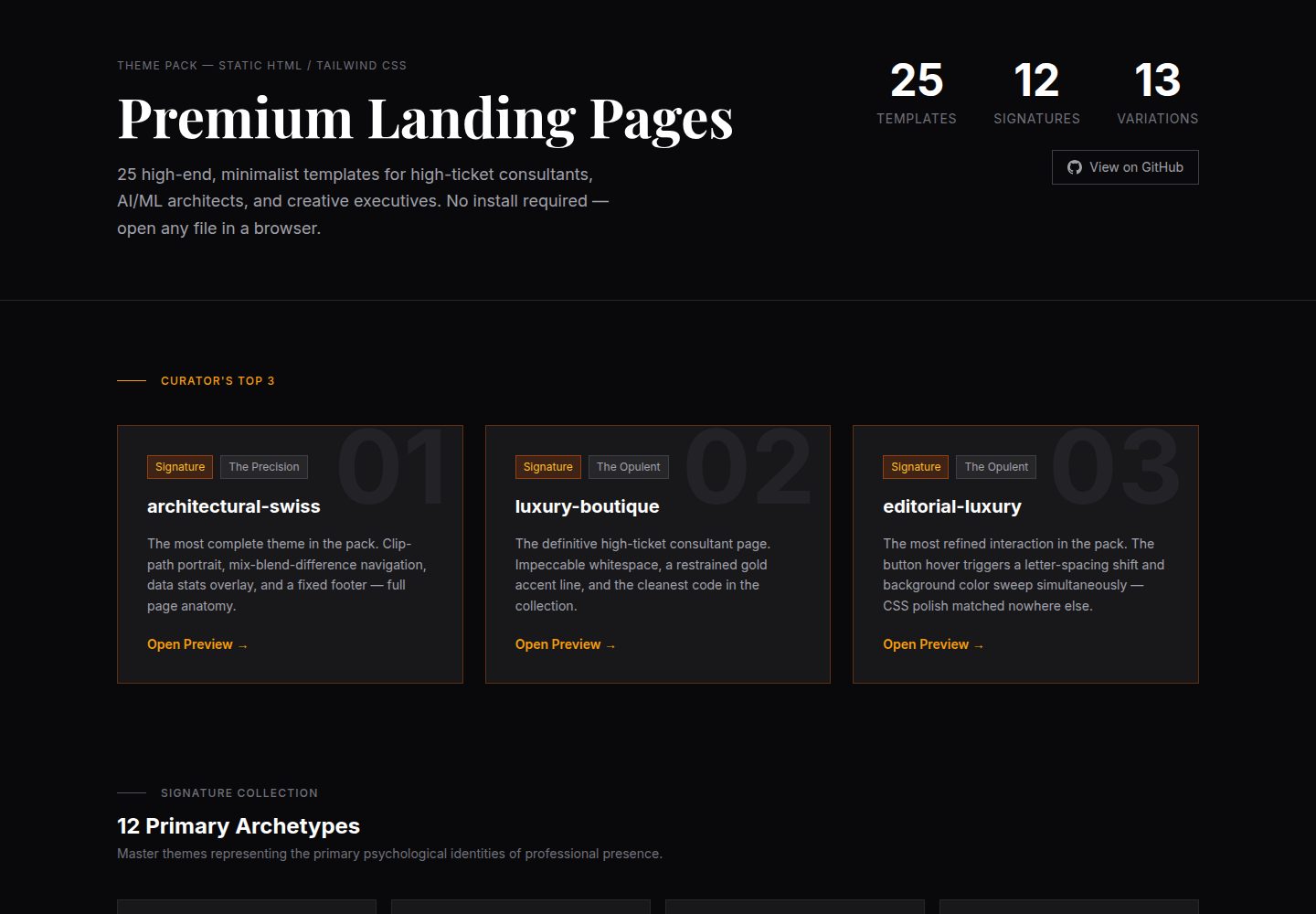The image size is (1316, 914).
Task: Click the luxury-boutique card title
Action: tap(588, 506)
